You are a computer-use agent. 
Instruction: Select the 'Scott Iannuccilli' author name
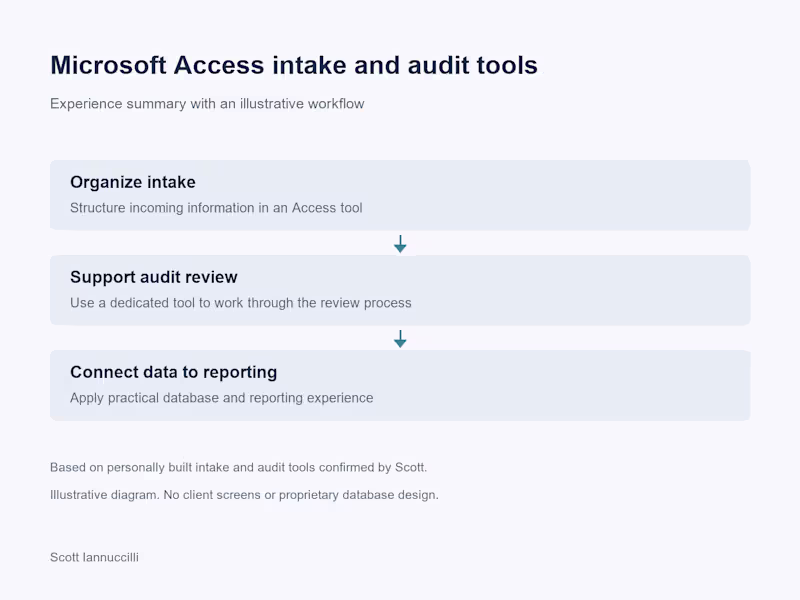click(94, 557)
